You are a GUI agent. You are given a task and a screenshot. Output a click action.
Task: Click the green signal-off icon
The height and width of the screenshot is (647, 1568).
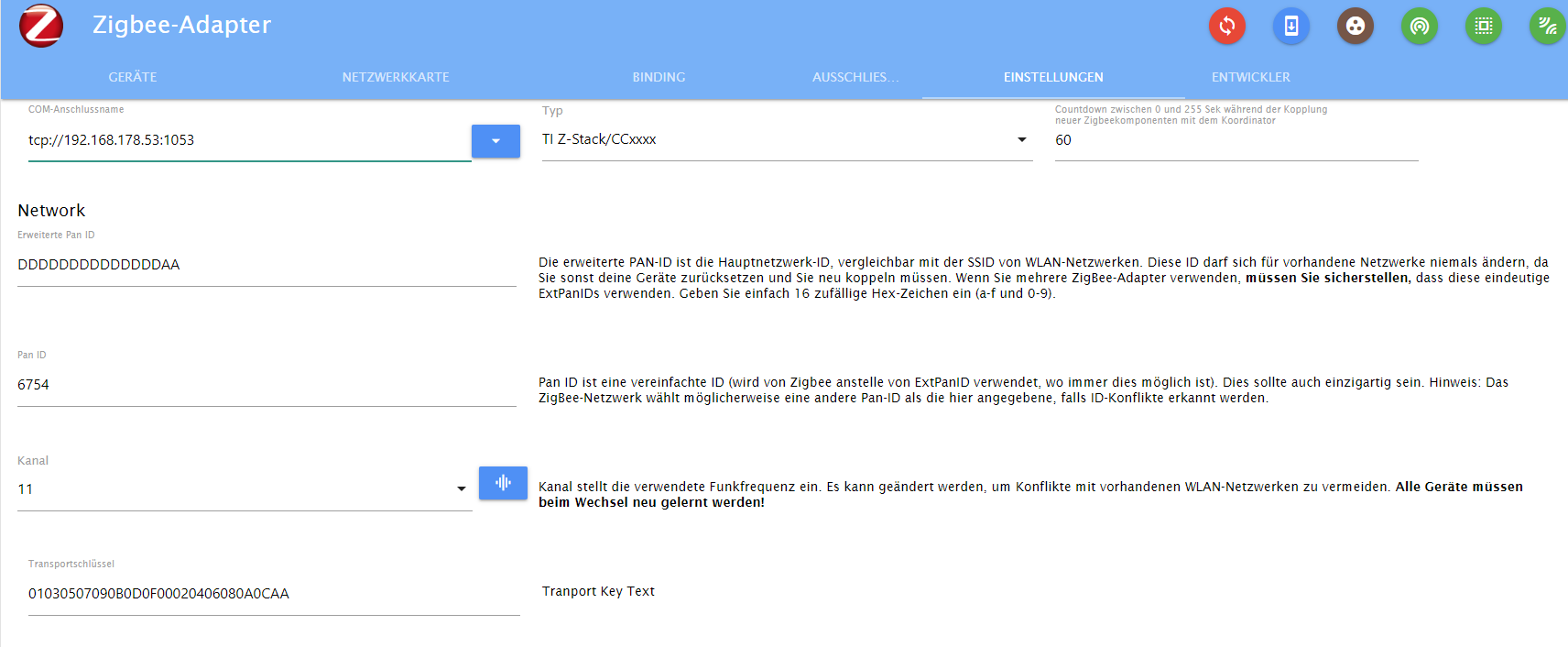coord(1548,26)
